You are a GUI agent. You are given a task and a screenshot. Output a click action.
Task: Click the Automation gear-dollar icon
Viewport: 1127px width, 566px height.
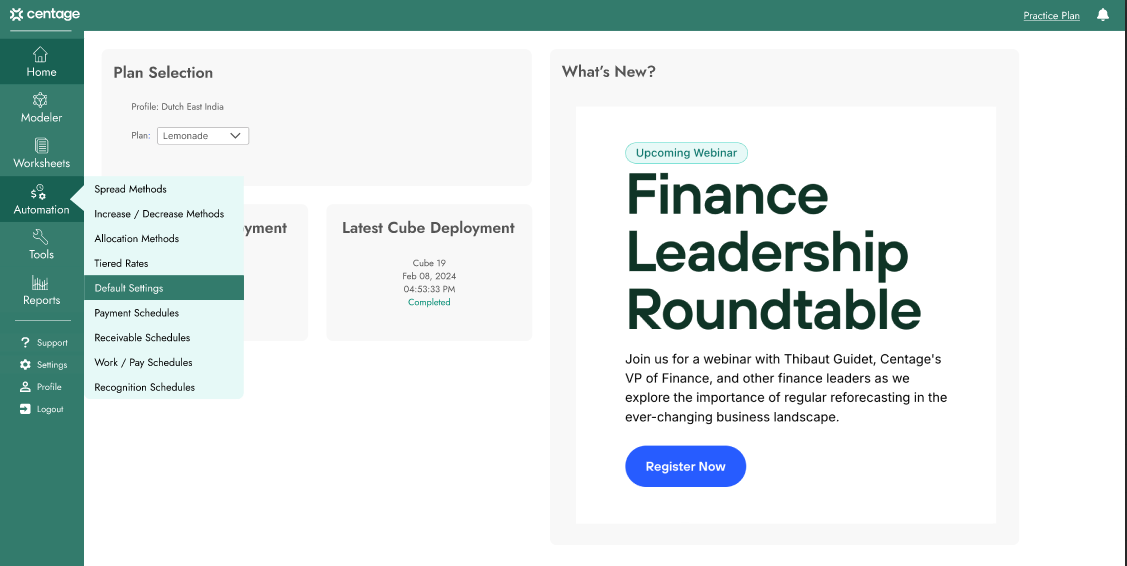[x=38, y=192]
